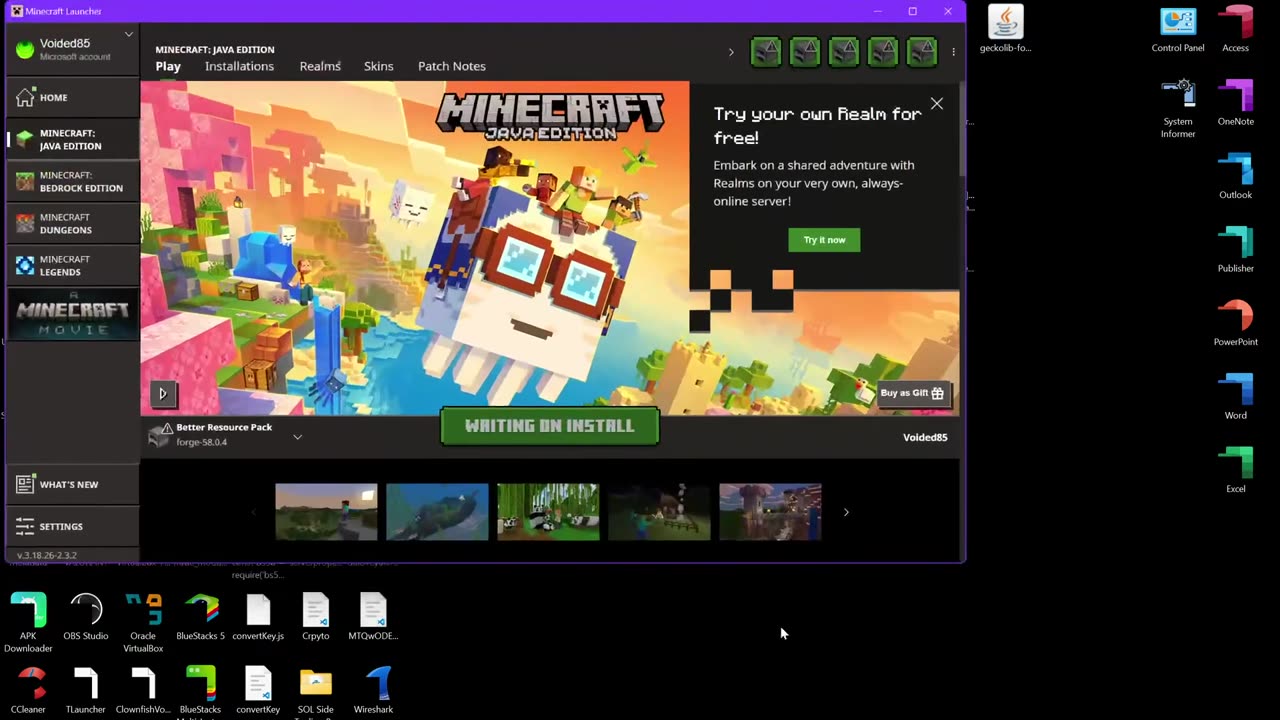1280x720 pixels.
Task: Click the Try it now button
Action: point(824,240)
